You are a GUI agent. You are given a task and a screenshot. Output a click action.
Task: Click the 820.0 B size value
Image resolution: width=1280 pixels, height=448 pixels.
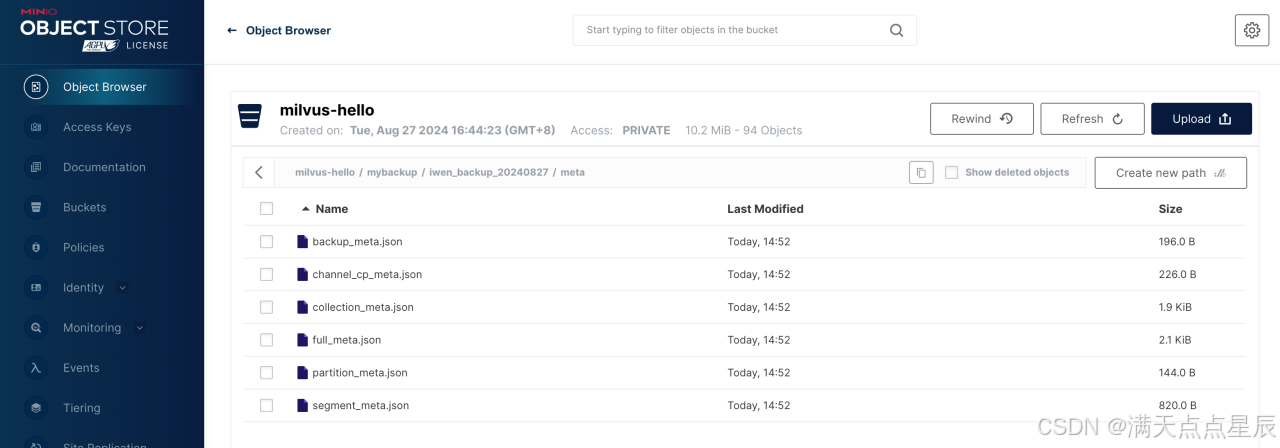point(1177,406)
